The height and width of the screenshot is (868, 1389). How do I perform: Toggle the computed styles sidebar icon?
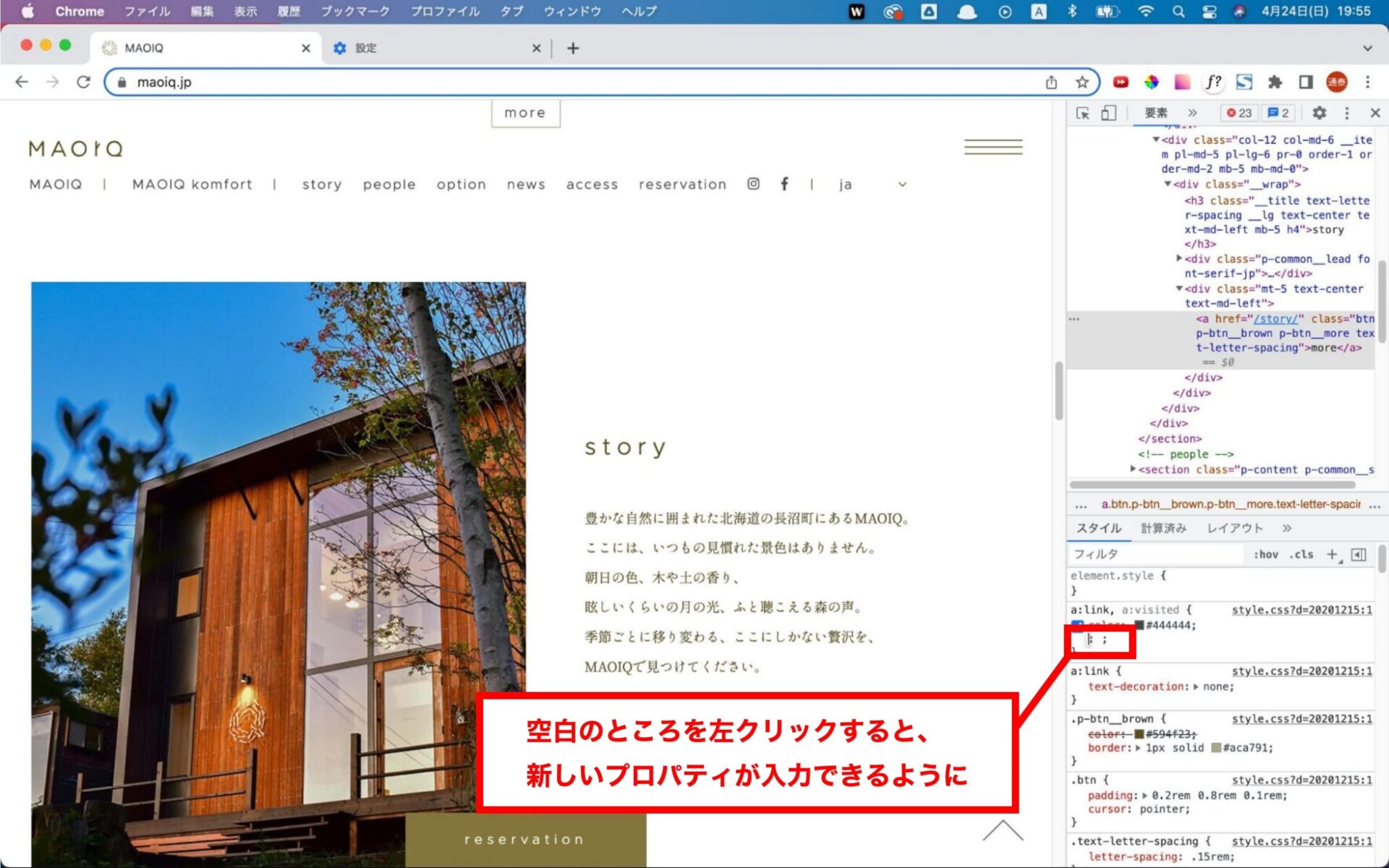[1359, 554]
